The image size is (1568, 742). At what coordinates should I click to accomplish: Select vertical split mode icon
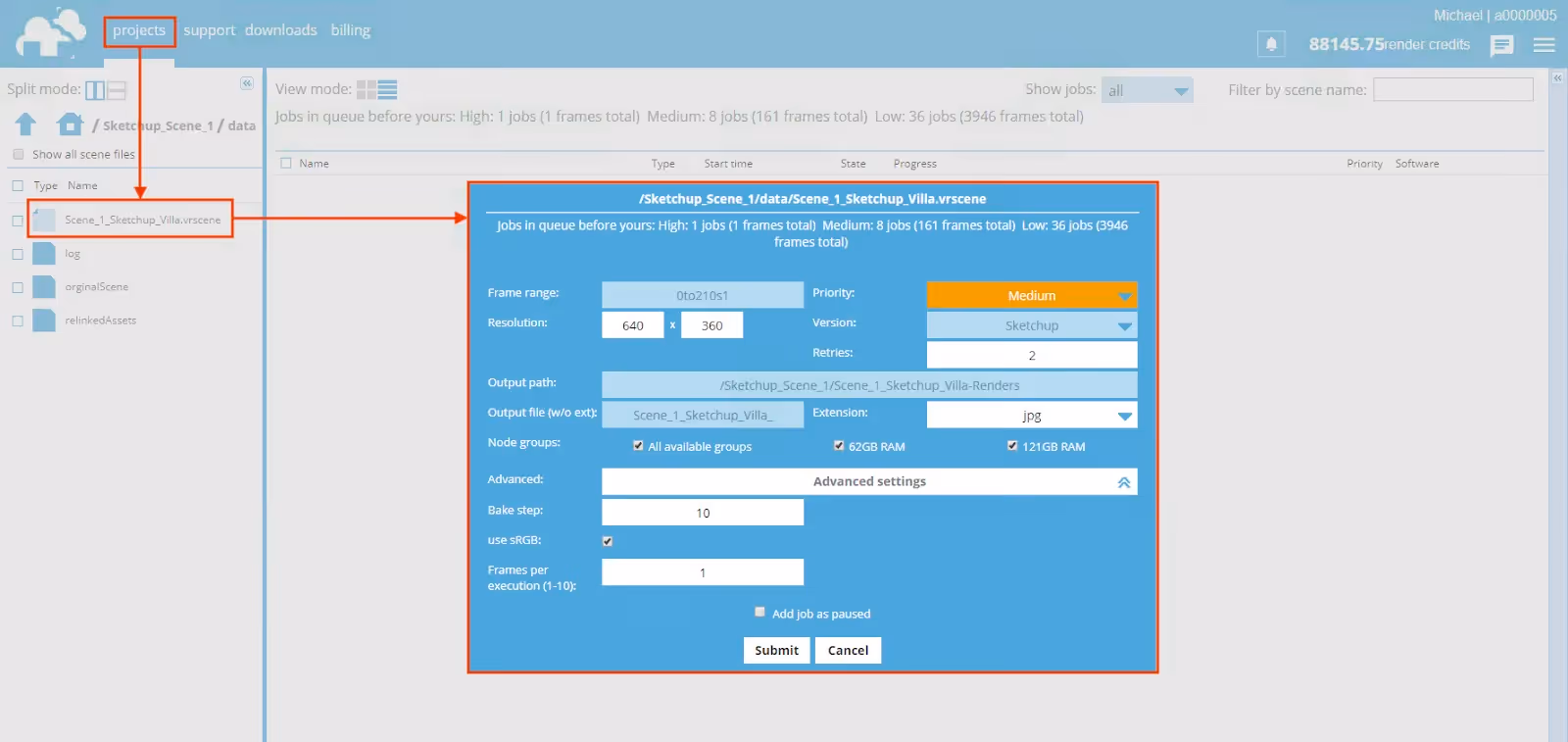pyautogui.click(x=95, y=90)
